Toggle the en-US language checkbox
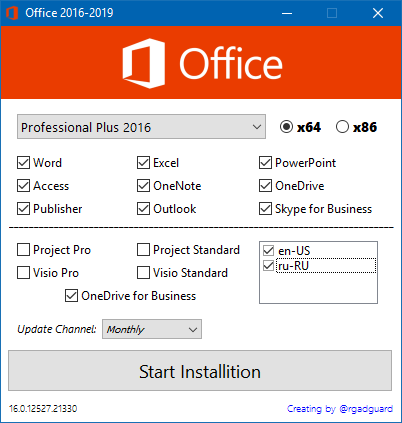This screenshot has height=423, width=402. pyautogui.click(x=268, y=250)
